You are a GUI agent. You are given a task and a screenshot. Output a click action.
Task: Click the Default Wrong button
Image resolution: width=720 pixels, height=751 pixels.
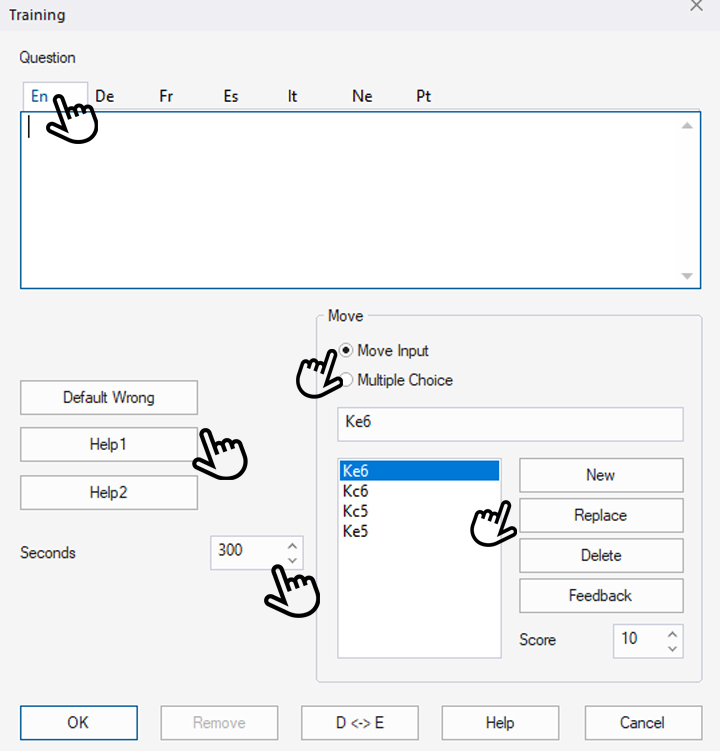coord(109,397)
